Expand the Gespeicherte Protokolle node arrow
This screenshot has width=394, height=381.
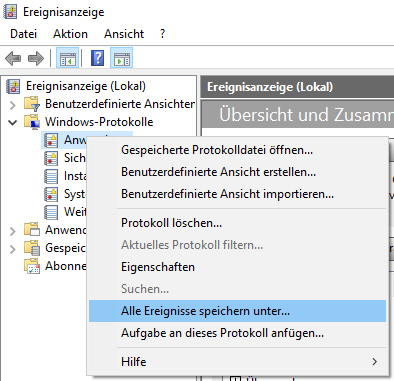point(13,249)
